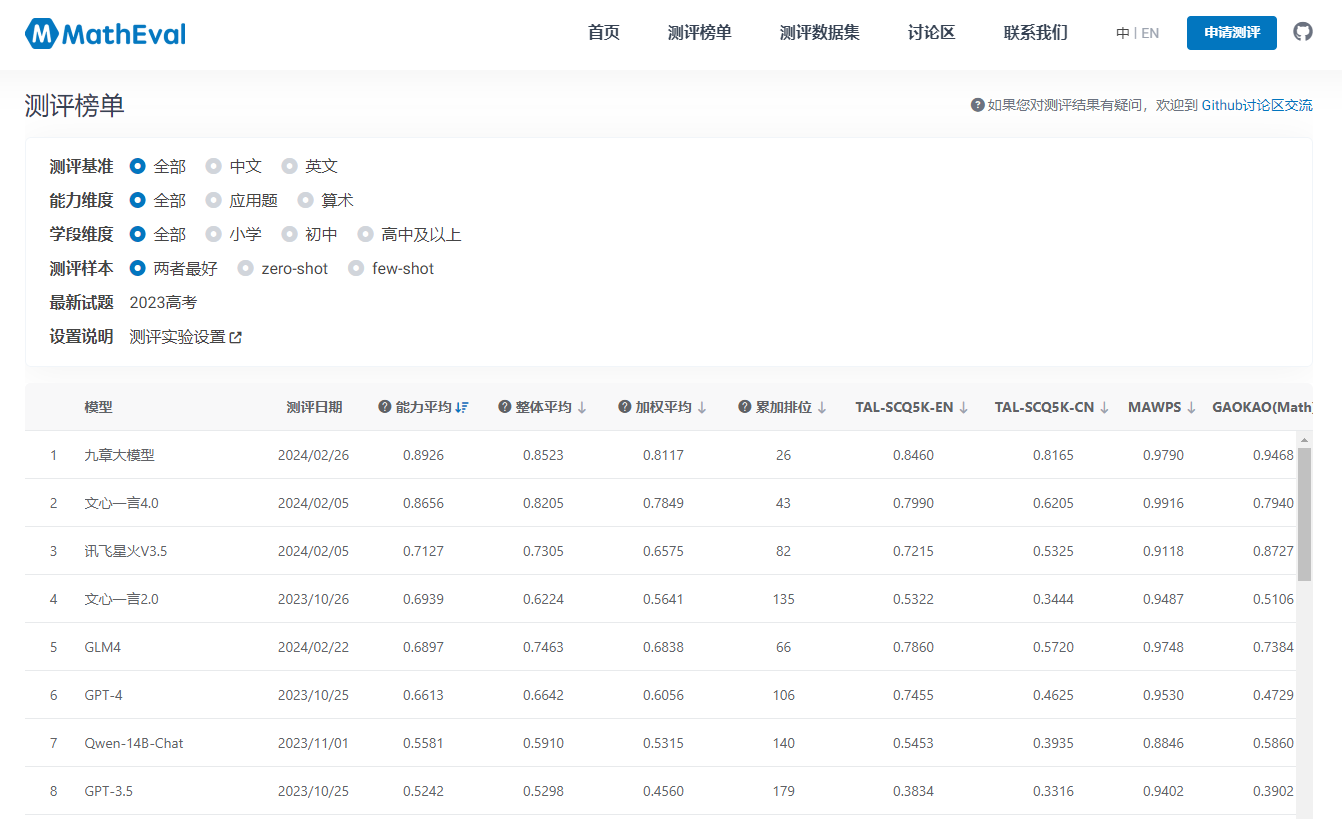Click help icon beside 累加排位 column
Image resolution: width=1342 pixels, height=819 pixels.
[x=744, y=407]
